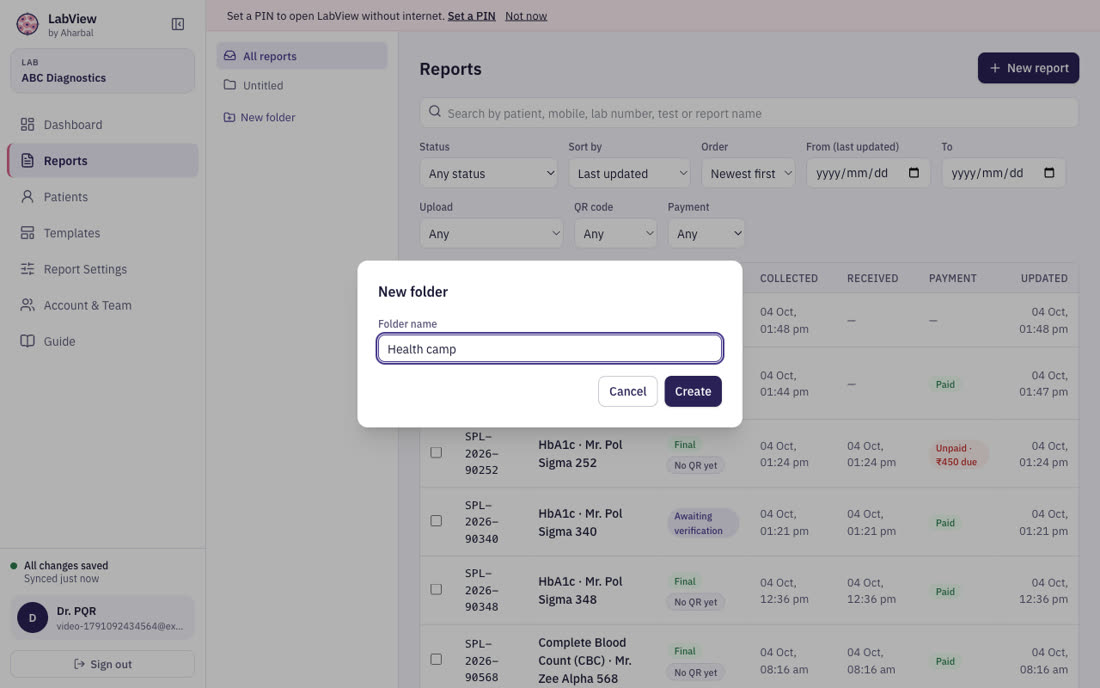
Task: Tick the checkbox for report SPL-2026-90340
Action: [x=436, y=521]
